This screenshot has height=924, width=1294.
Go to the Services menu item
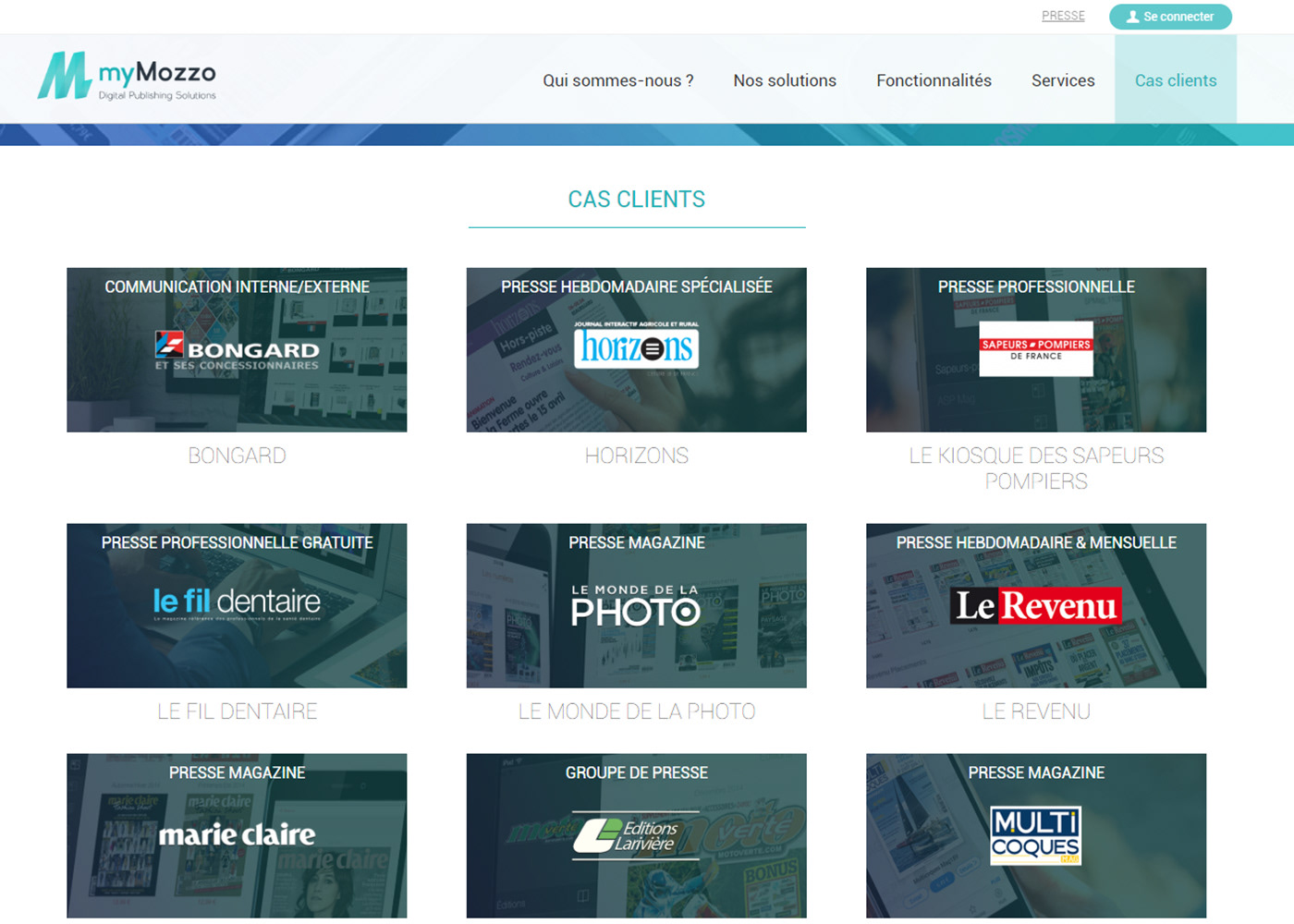tap(1063, 80)
